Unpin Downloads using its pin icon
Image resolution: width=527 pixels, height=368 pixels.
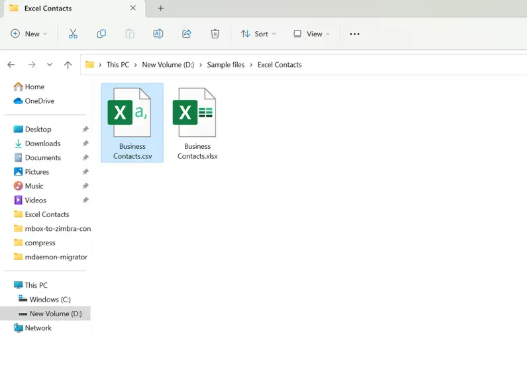(86, 144)
